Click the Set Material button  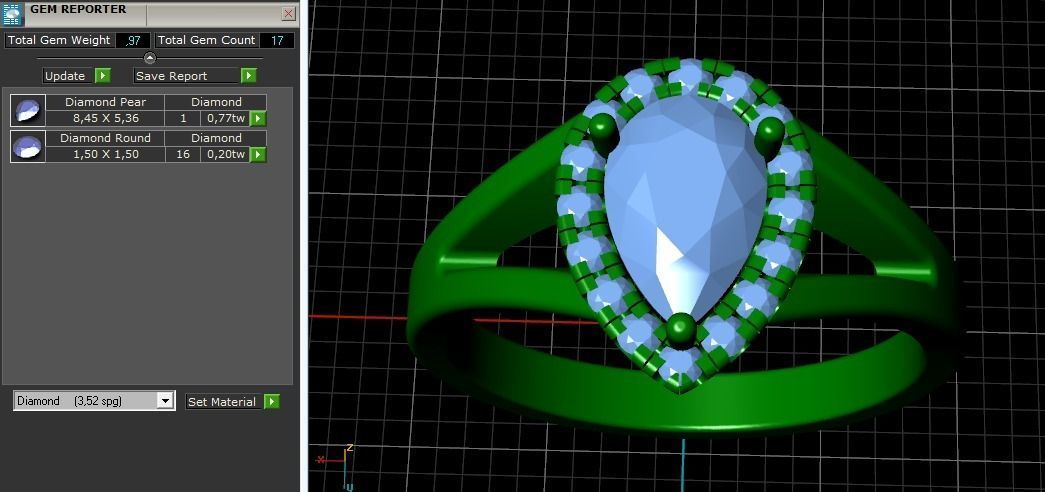[222, 401]
